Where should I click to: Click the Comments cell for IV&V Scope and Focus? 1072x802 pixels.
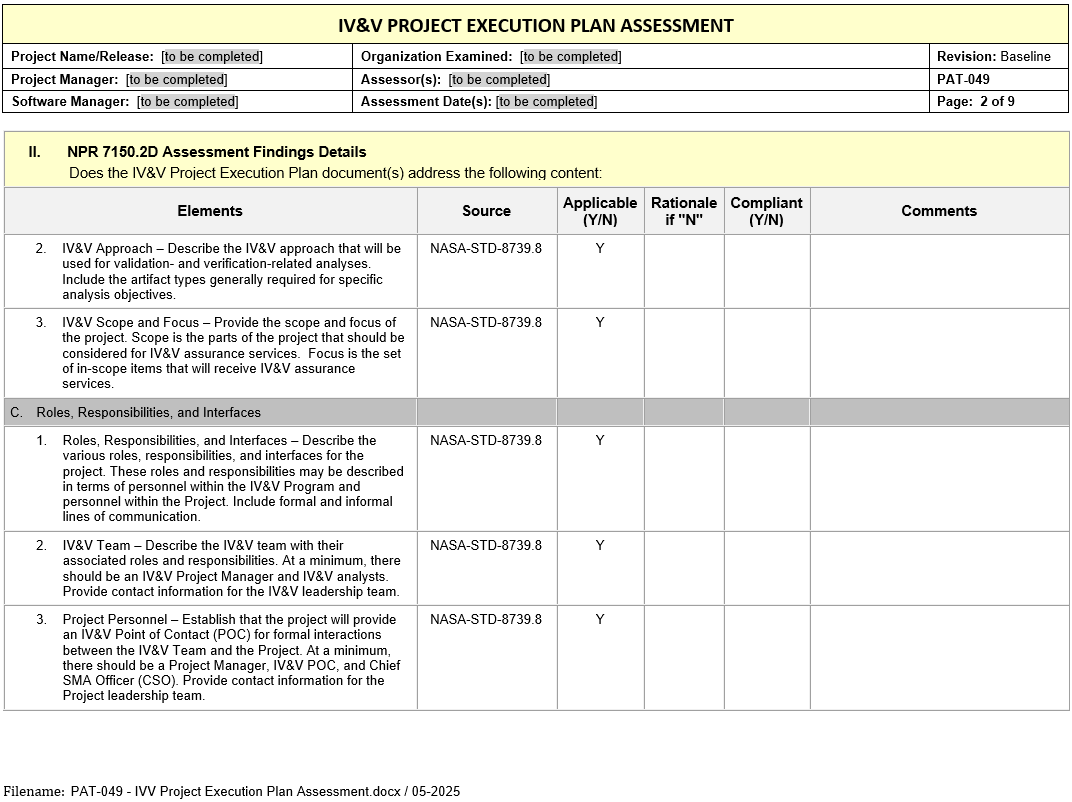click(938, 353)
